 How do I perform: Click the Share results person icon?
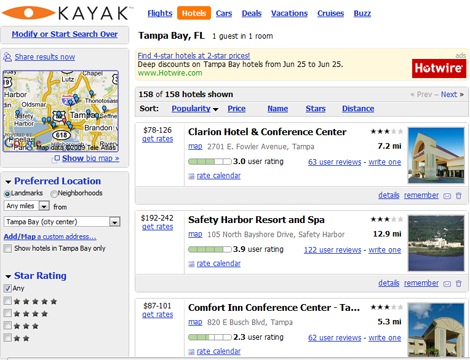7,57
